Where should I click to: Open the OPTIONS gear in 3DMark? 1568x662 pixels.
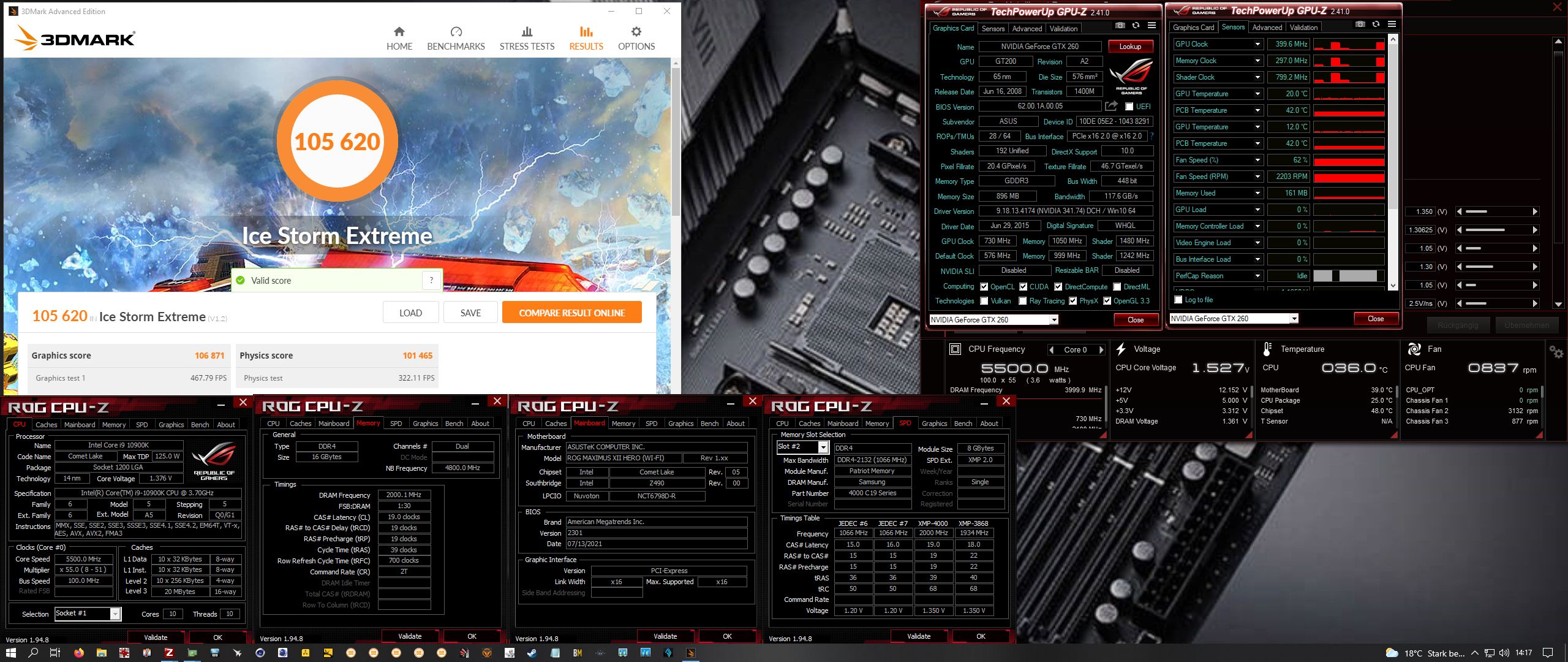click(x=636, y=32)
